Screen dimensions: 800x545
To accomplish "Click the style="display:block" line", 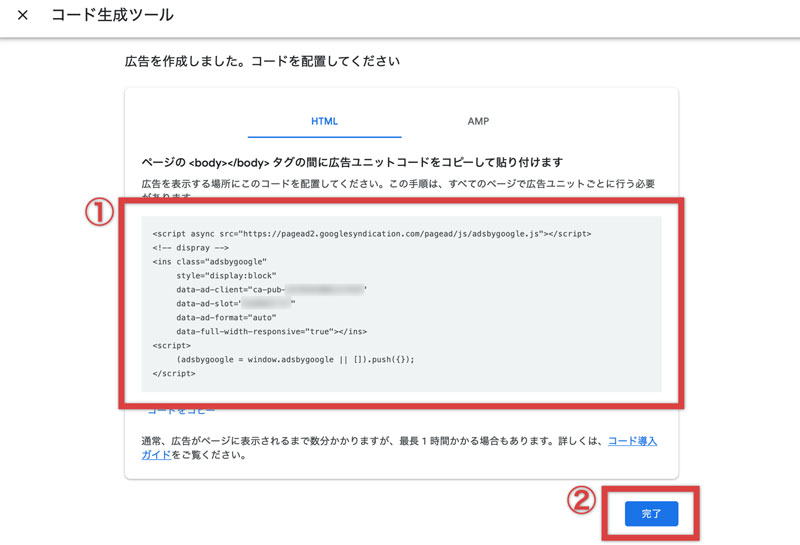I will click(x=226, y=276).
